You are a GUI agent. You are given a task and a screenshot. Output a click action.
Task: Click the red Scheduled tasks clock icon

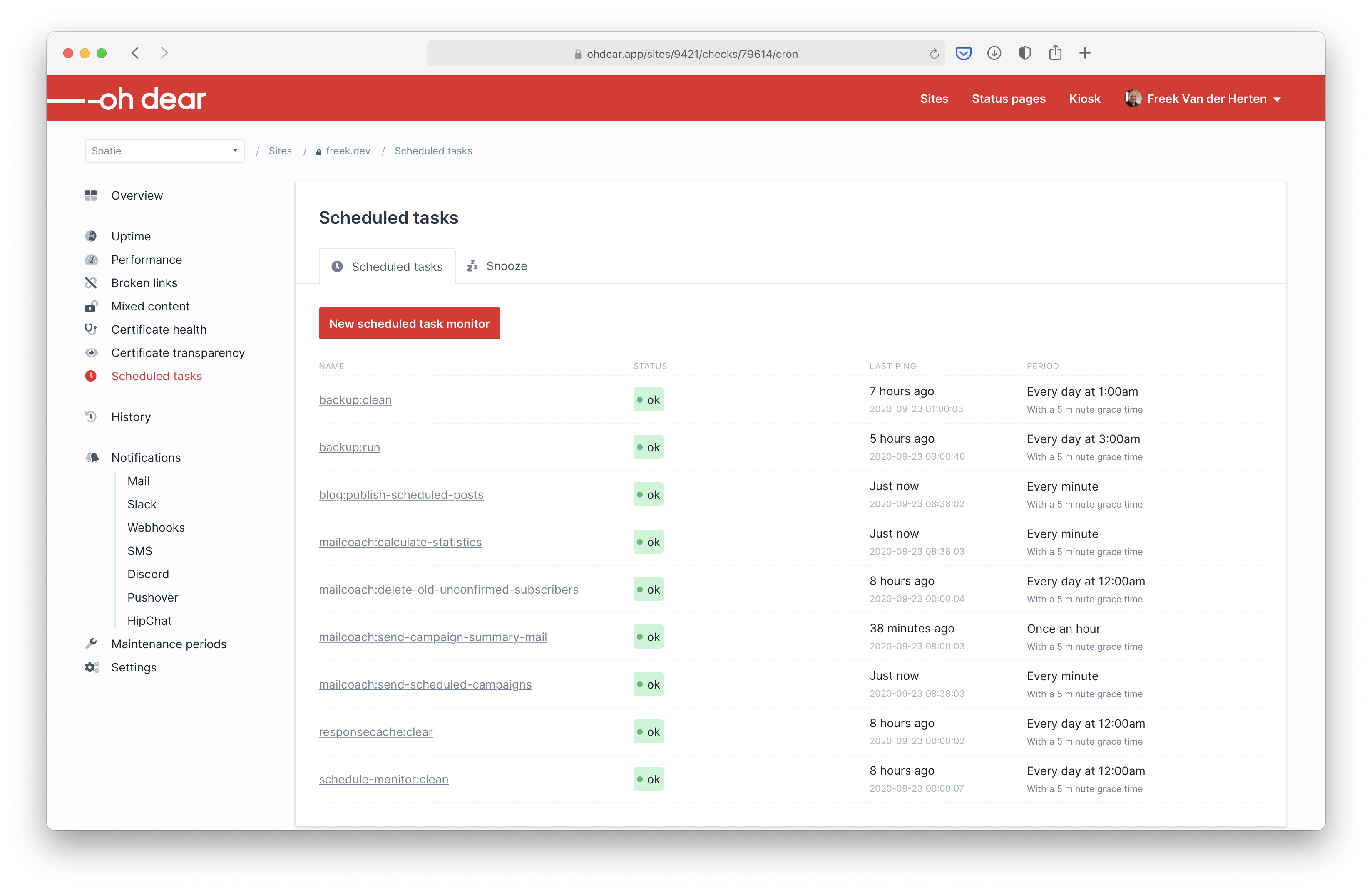click(90, 376)
